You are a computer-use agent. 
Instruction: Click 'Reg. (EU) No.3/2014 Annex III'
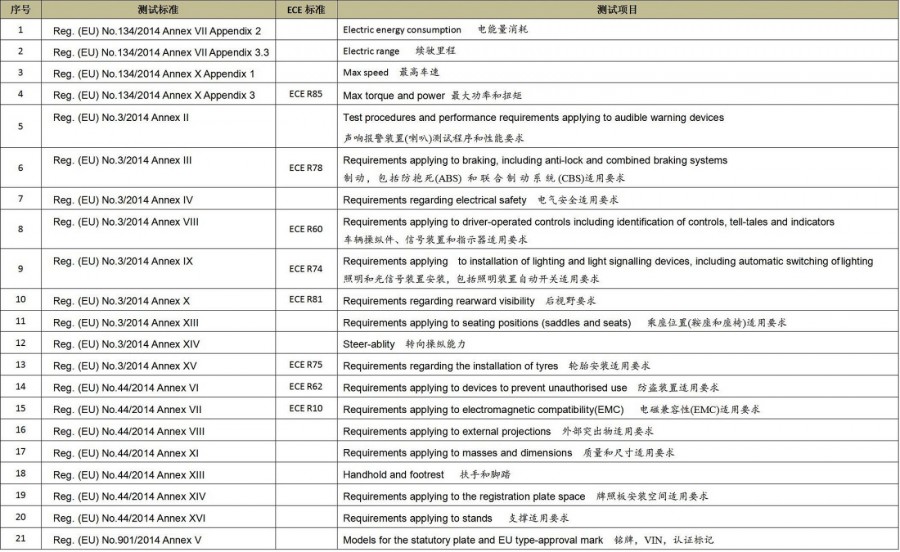pos(122,161)
